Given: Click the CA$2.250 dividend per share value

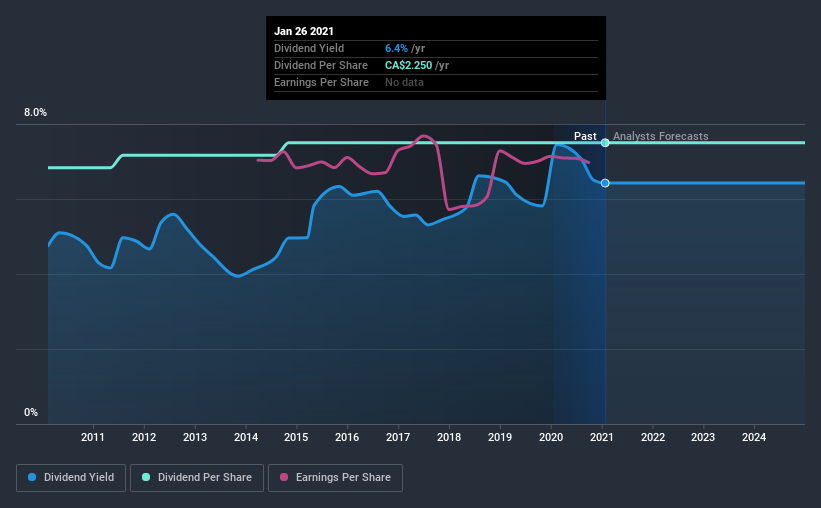Looking at the screenshot, I should pyautogui.click(x=408, y=65).
